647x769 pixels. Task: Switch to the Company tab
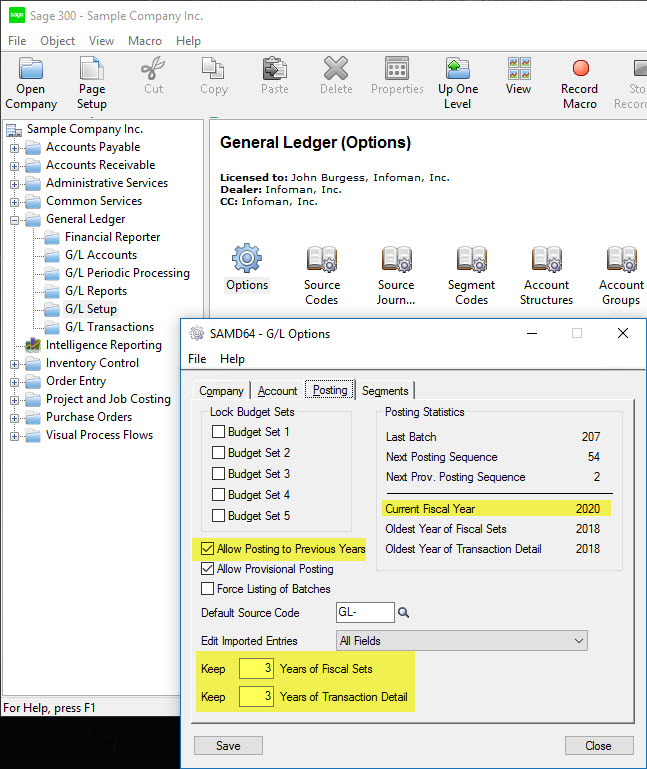(221, 391)
